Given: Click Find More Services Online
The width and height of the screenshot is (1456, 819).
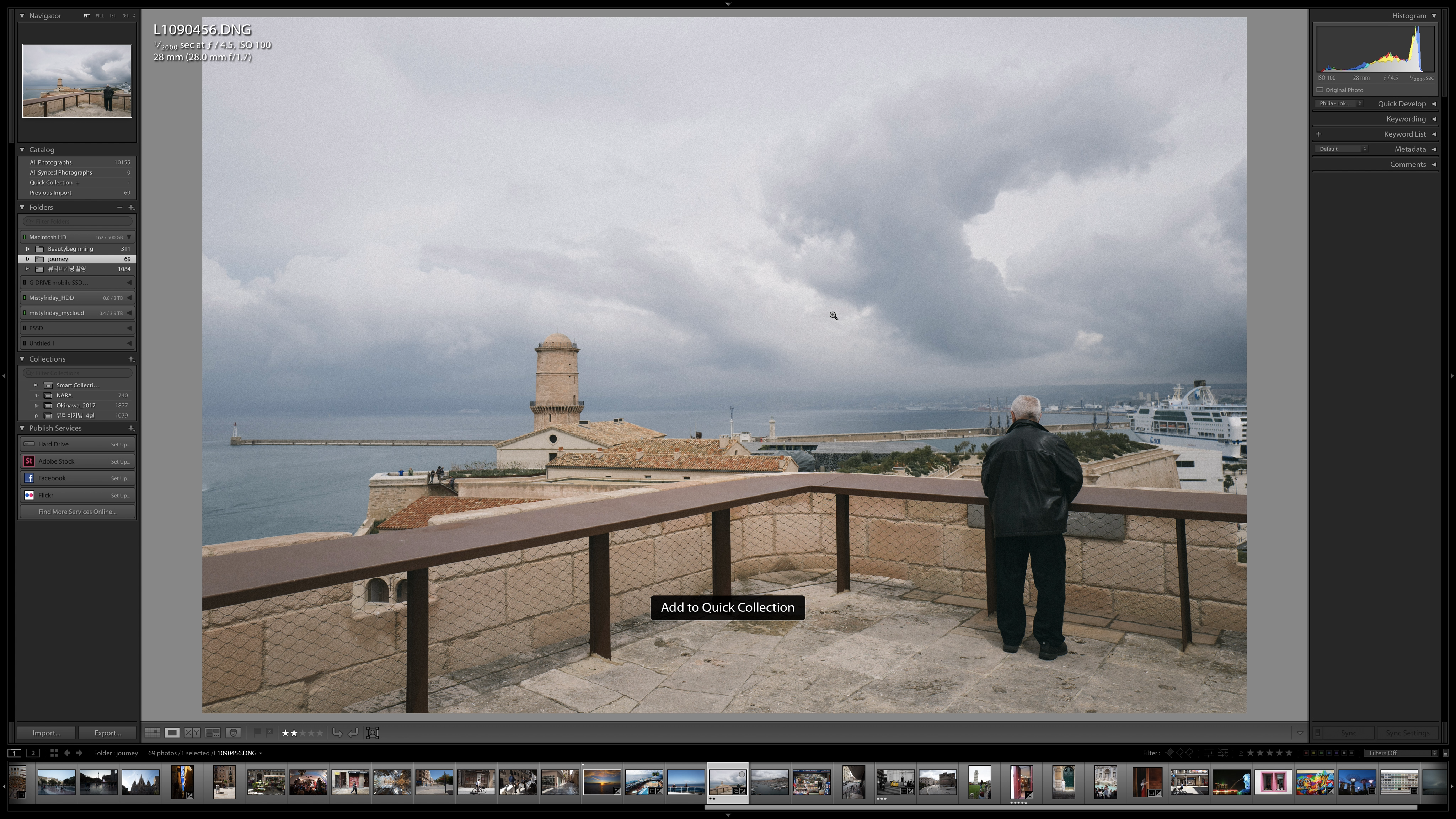Looking at the screenshot, I should pyautogui.click(x=77, y=512).
